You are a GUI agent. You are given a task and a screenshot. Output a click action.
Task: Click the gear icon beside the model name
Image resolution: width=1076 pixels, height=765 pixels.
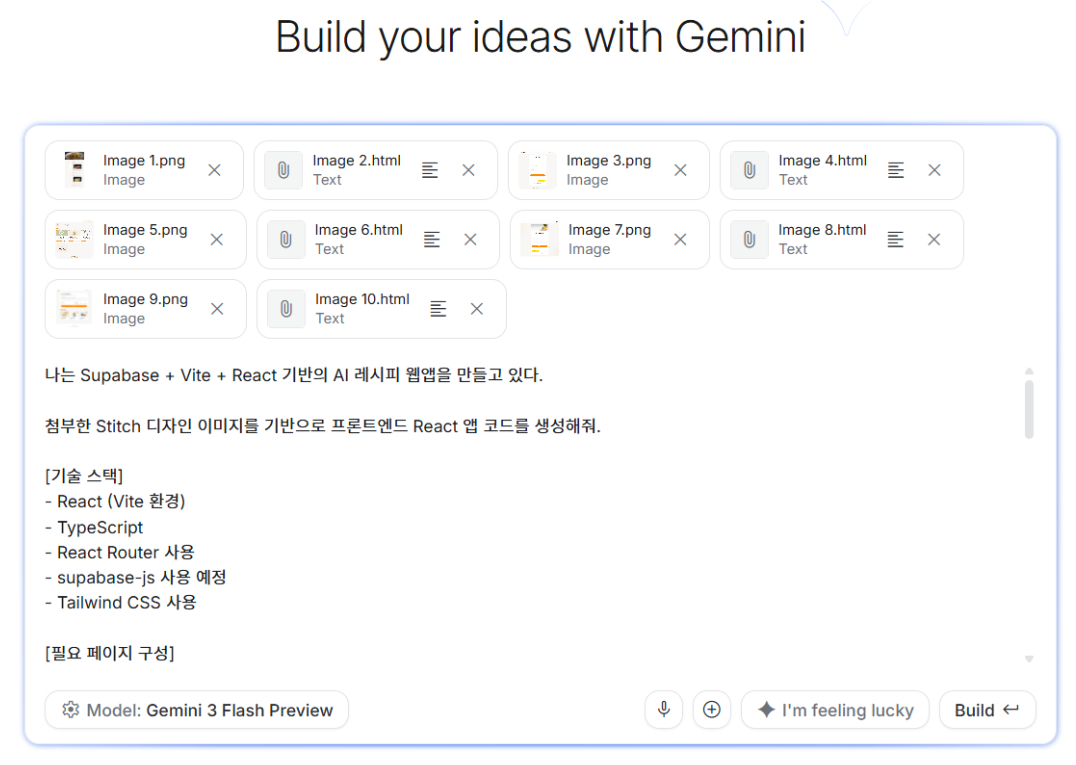point(70,710)
